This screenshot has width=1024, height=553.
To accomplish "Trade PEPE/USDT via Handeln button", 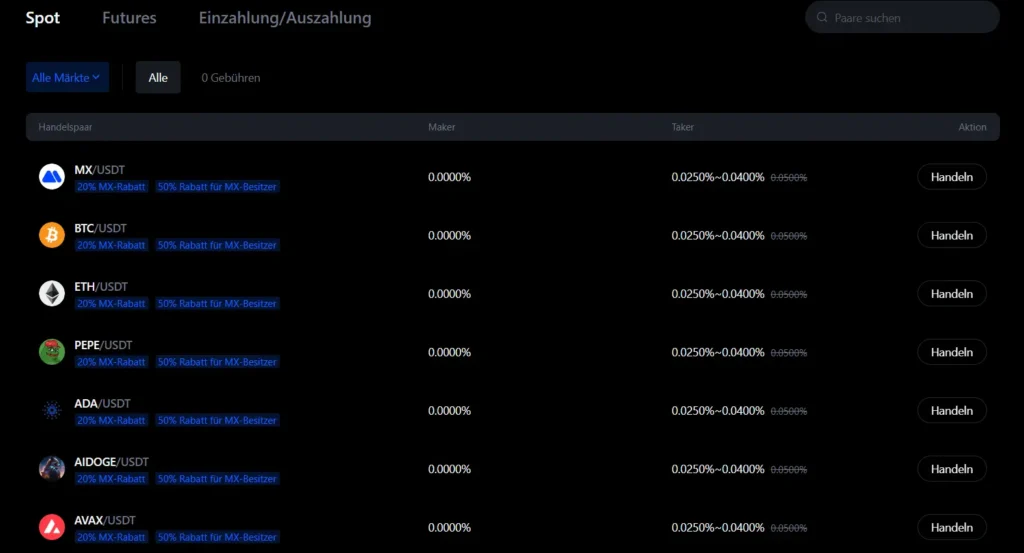I will tap(951, 352).
